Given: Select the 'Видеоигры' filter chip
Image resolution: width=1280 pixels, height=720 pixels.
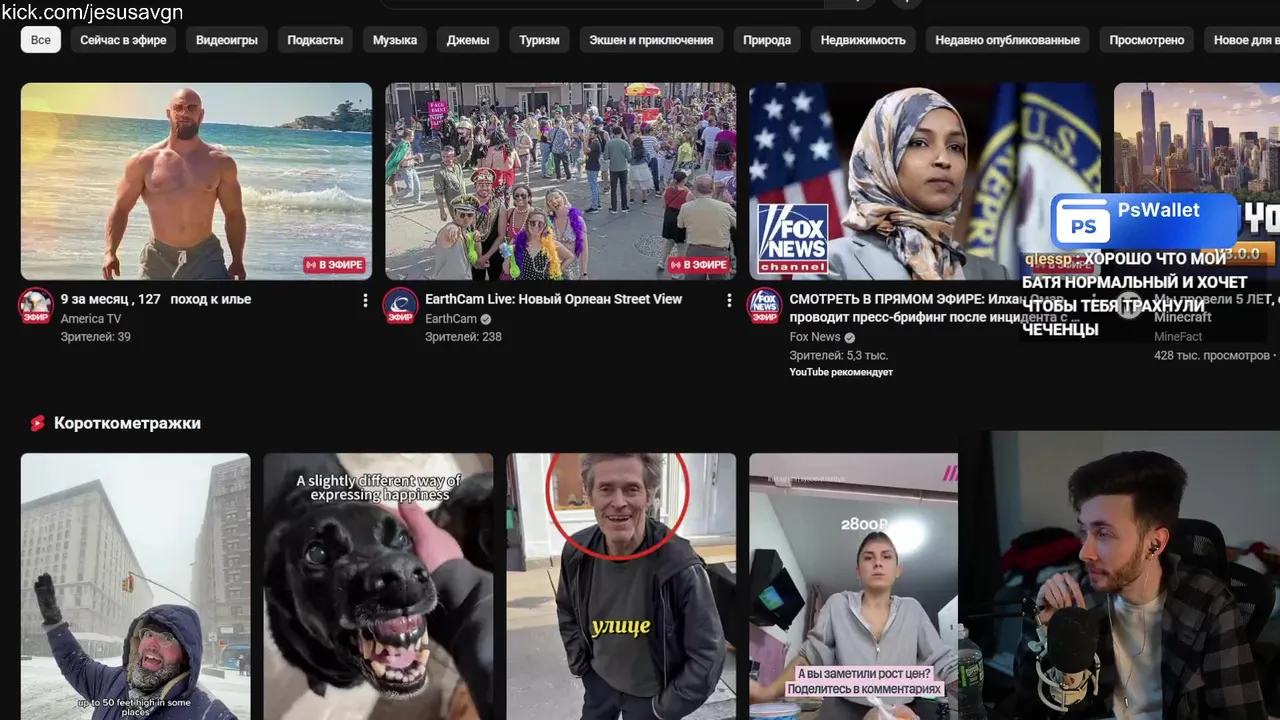Looking at the screenshot, I should click(227, 40).
